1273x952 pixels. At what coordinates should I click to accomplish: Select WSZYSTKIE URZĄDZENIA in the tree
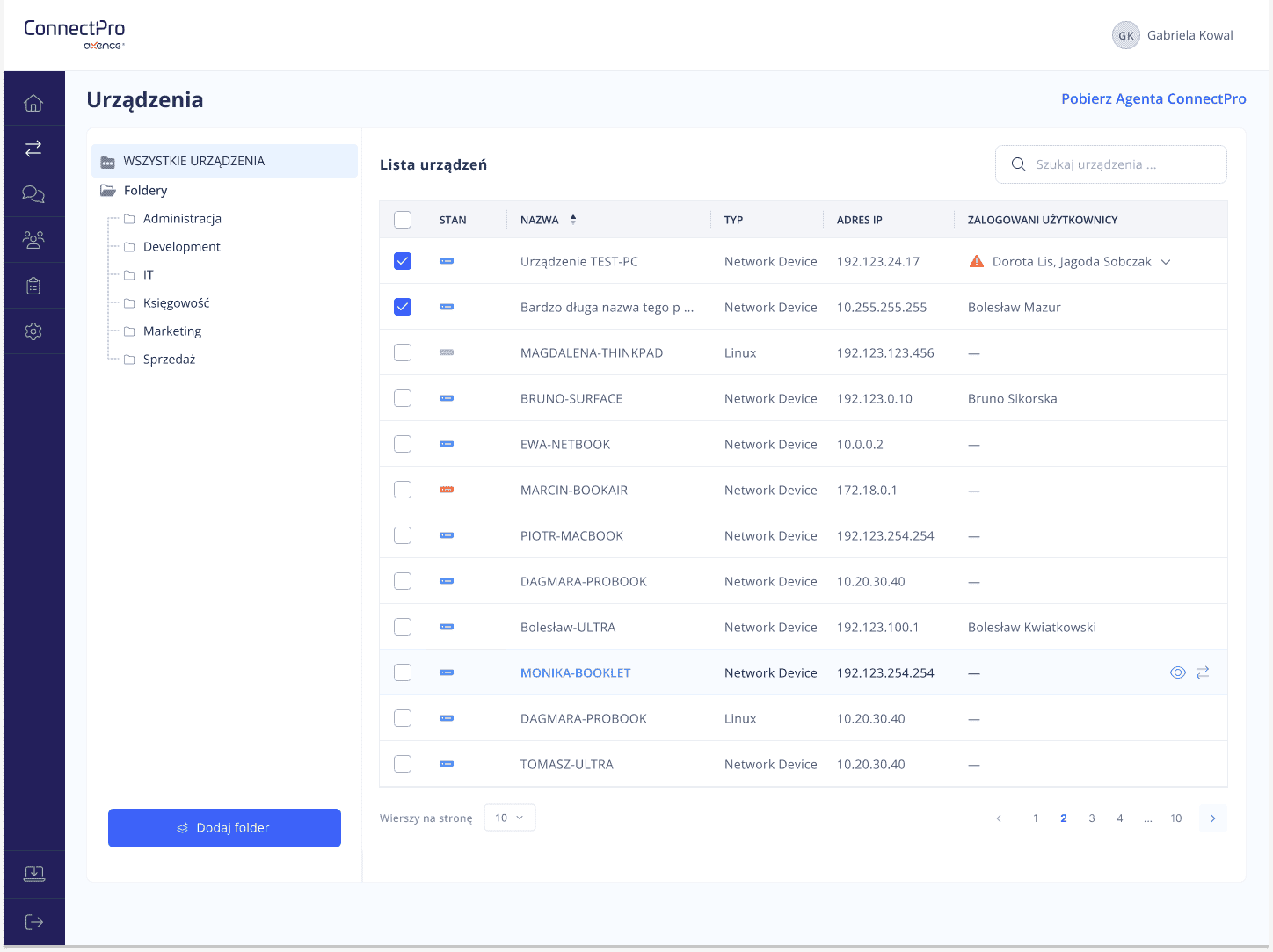pyautogui.click(x=225, y=161)
